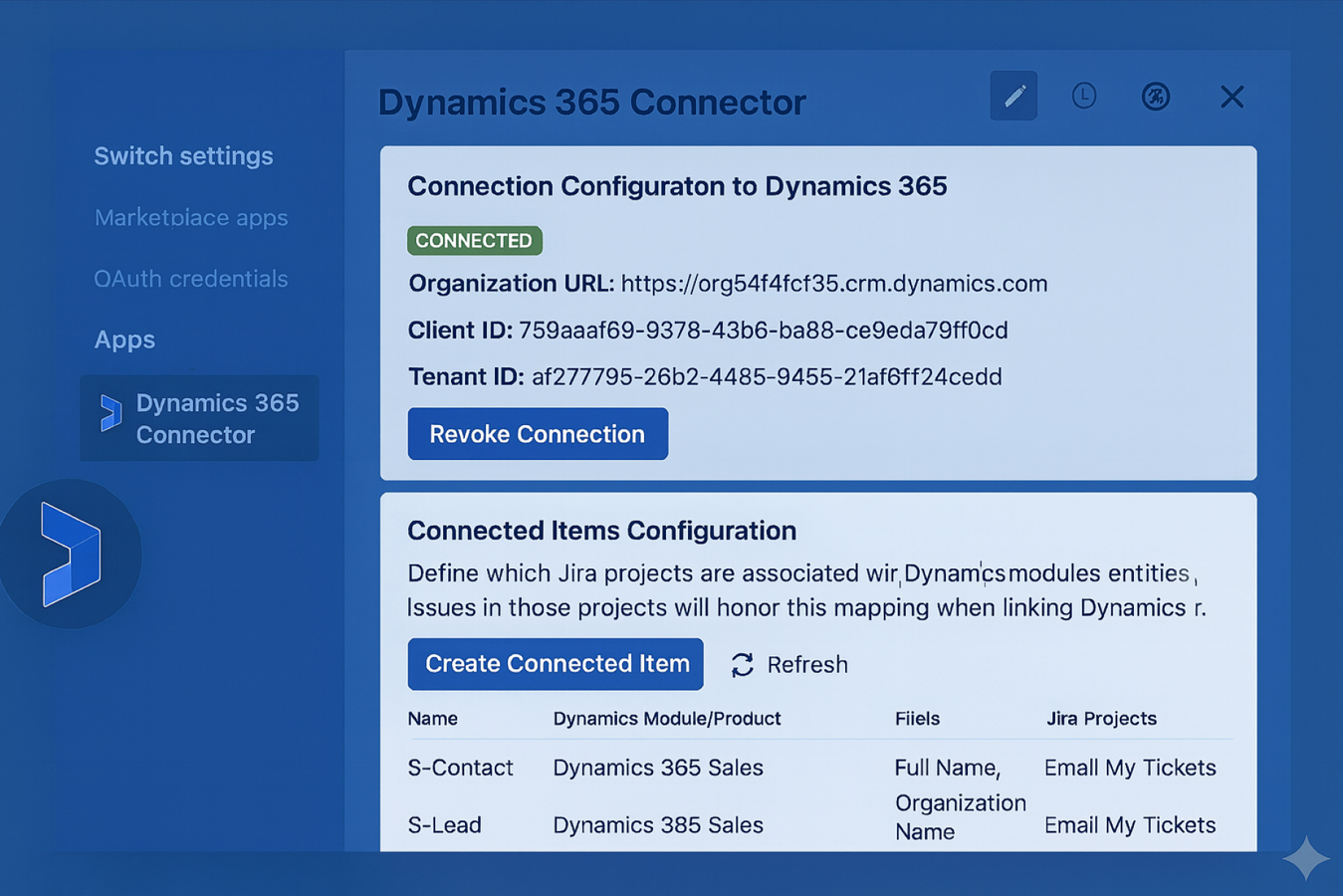The width and height of the screenshot is (1343, 896).
Task: Click the pencil edit icon in the header
Action: (x=1013, y=96)
